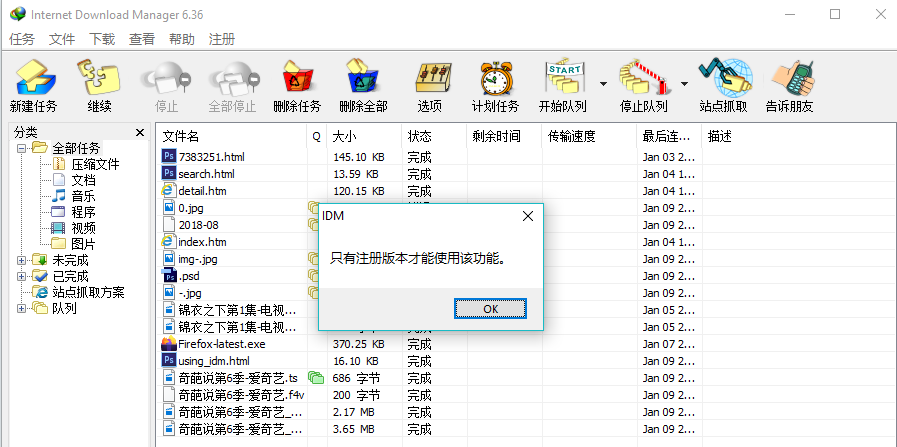Screen dimensions: 897x447
Task: Sort by 传输速度 column header
Action: (x=589, y=136)
